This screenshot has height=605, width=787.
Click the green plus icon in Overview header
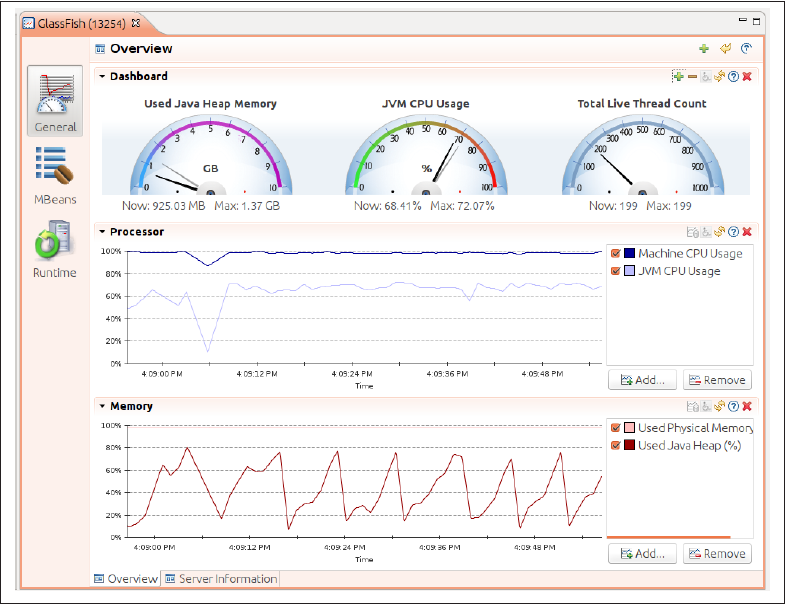tap(704, 49)
